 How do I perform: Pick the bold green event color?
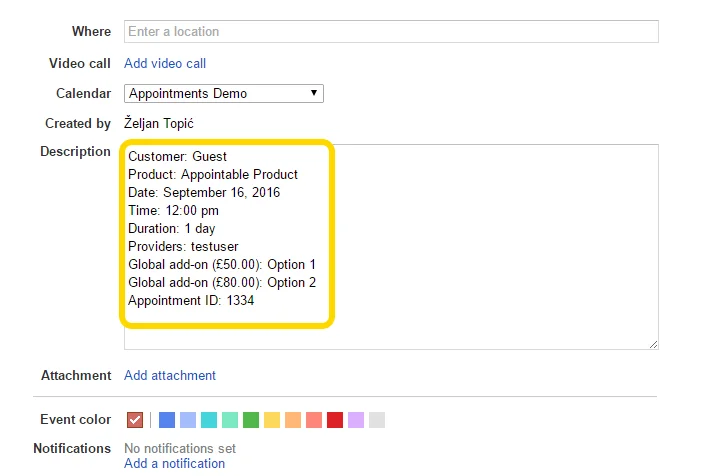click(x=251, y=420)
